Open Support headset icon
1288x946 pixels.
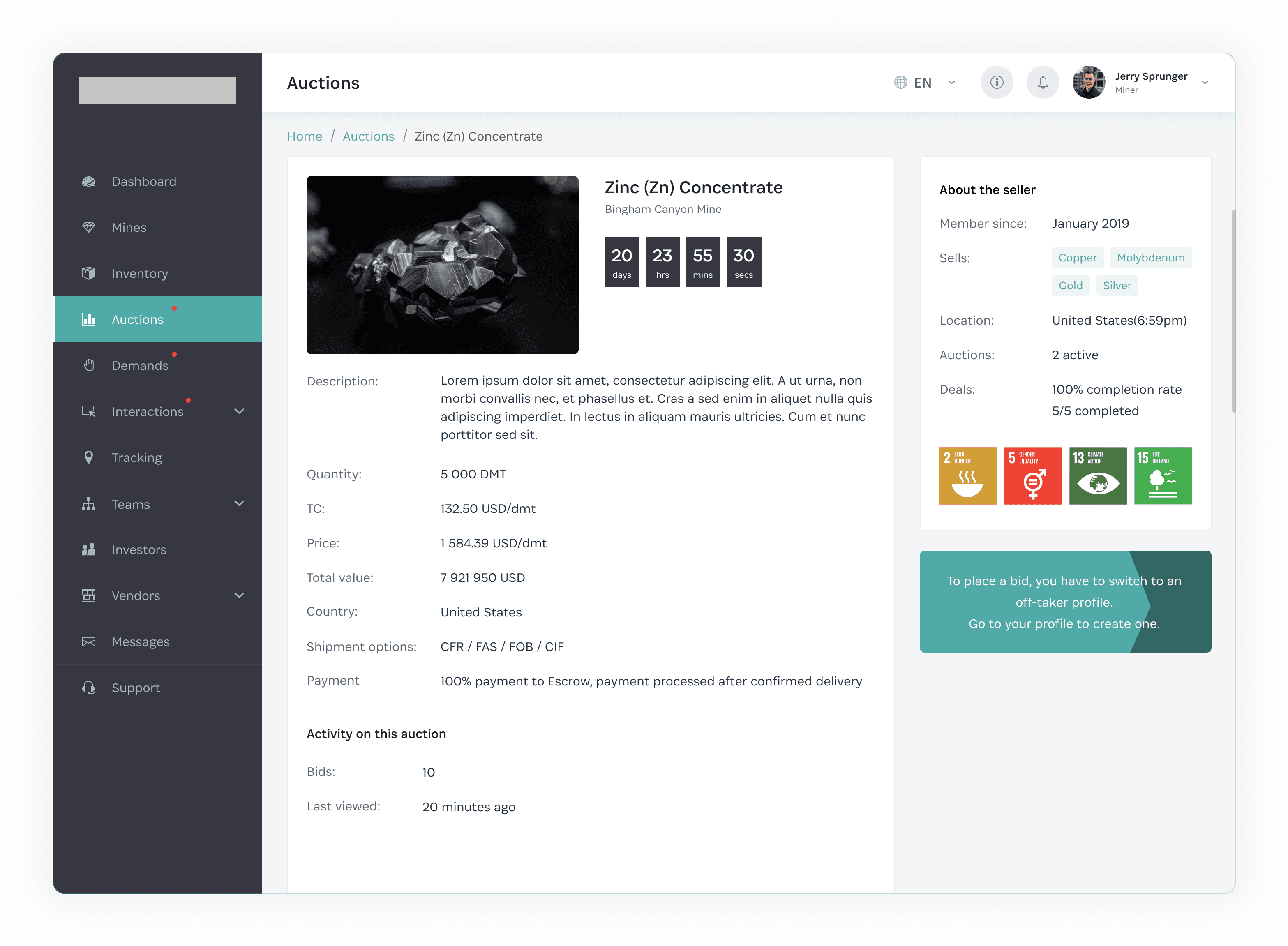pyautogui.click(x=89, y=687)
